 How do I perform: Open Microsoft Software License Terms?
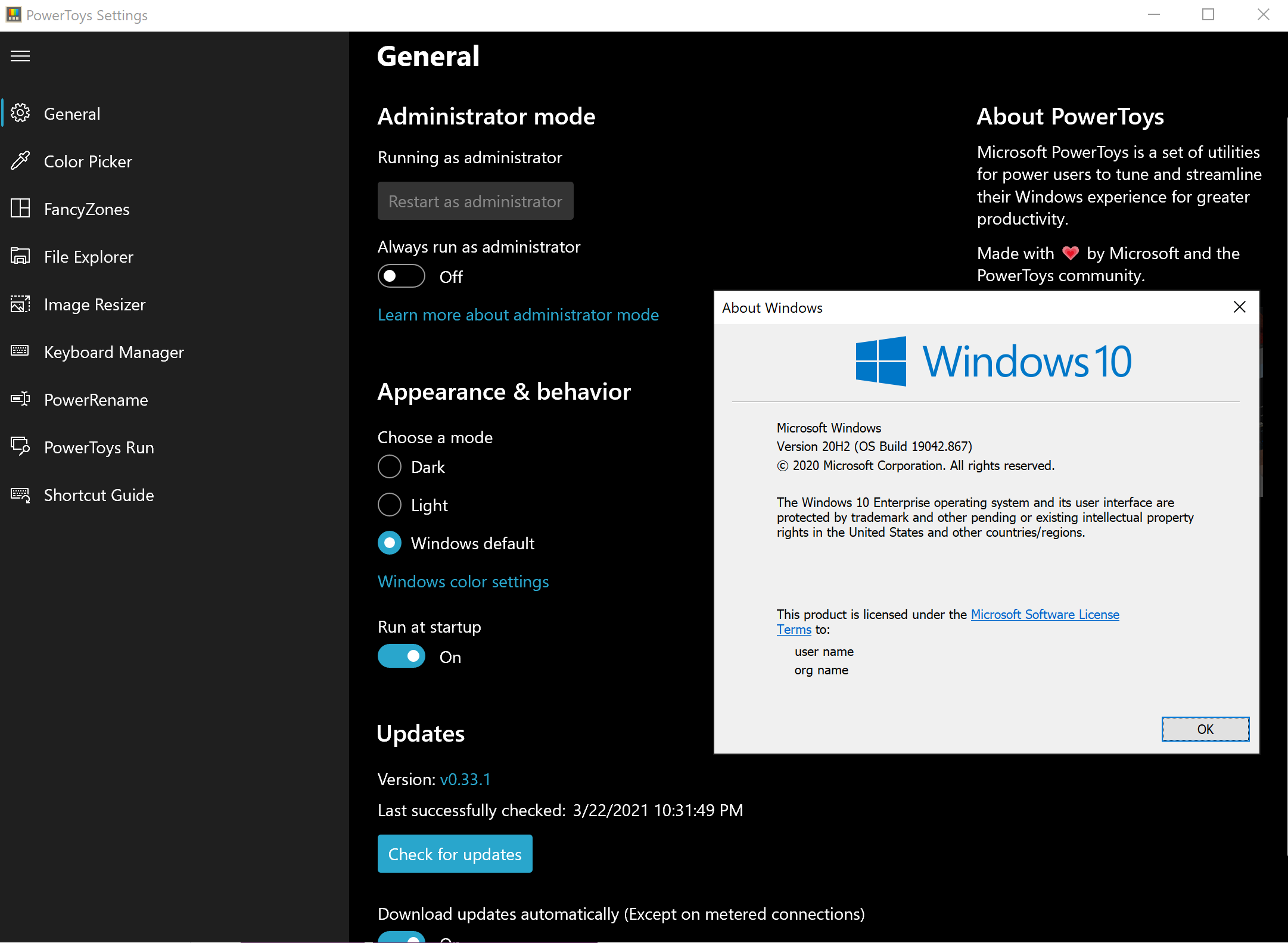(x=1045, y=614)
